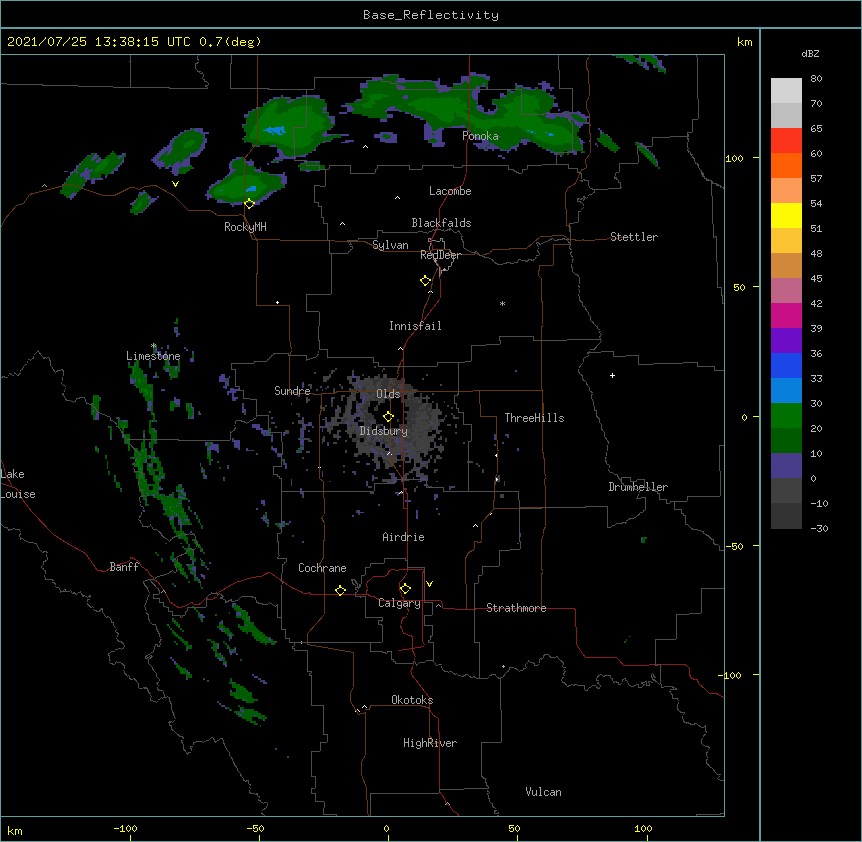Click the yellow diamond marker near RockyMH
This screenshot has height=842, width=862.
click(249, 204)
